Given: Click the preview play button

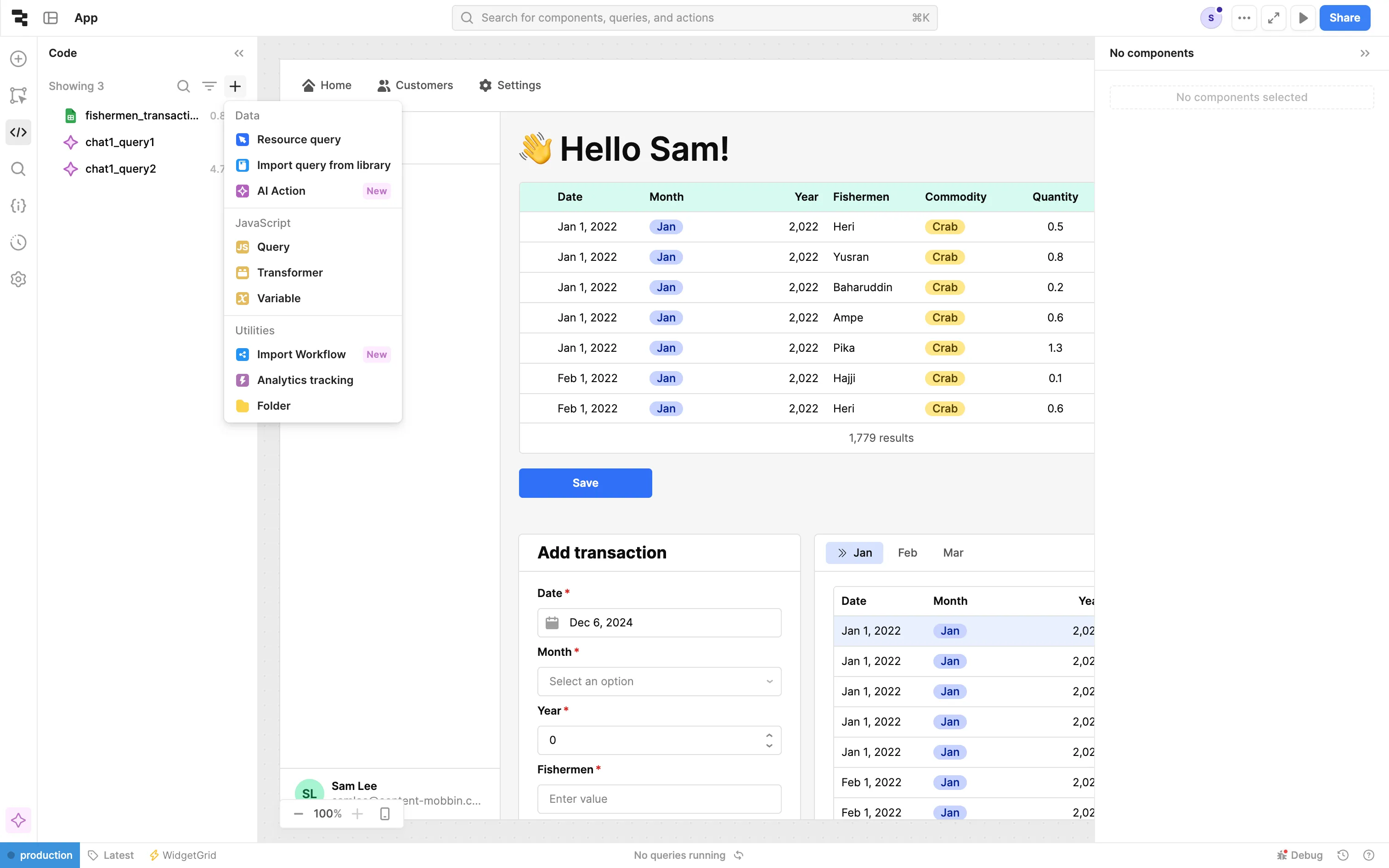Looking at the screenshot, I should pos(1303,18).
